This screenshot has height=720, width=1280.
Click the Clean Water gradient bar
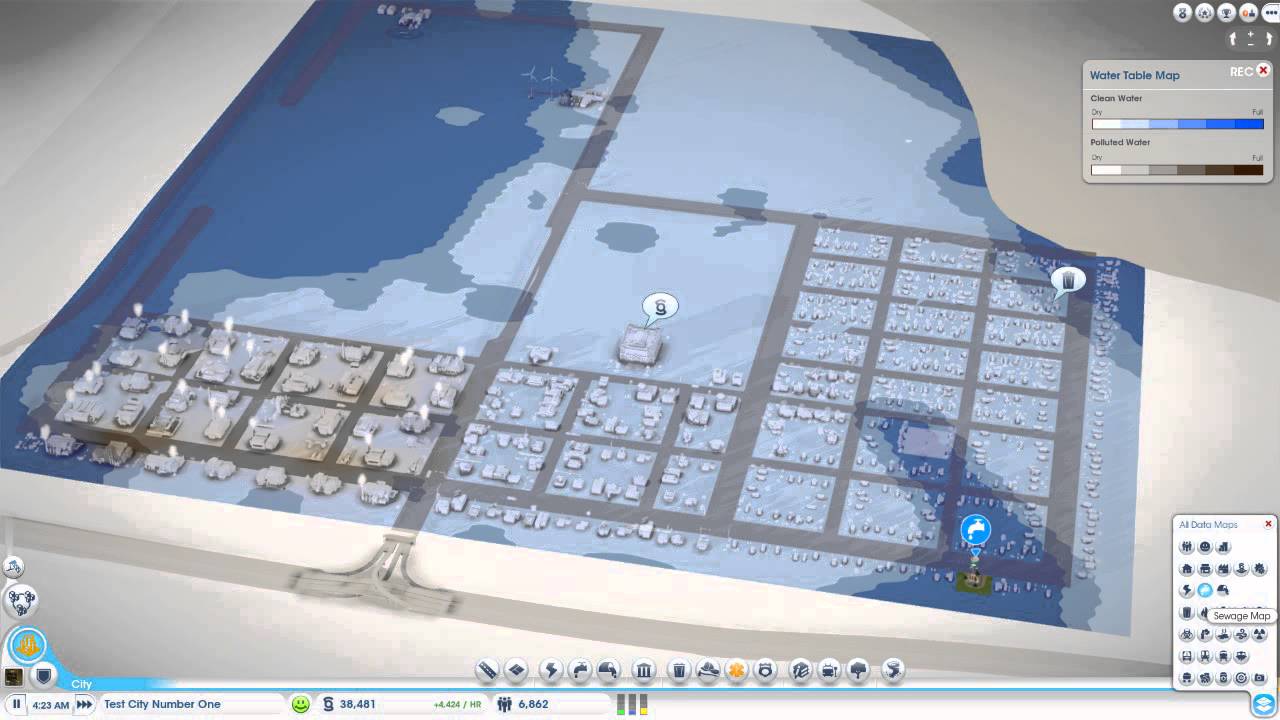coord(1177,124)
